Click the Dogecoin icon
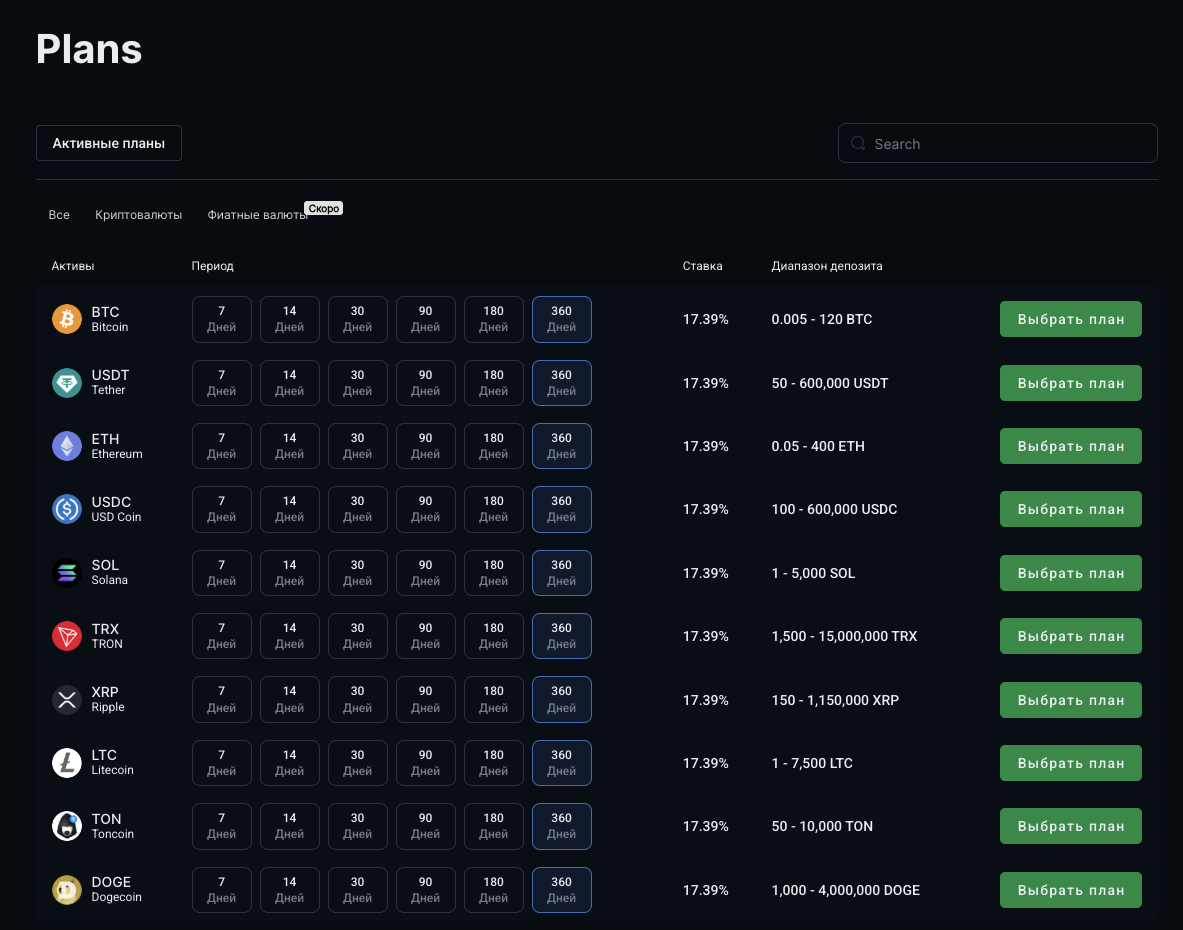The width and height of the screenshot is (1183, 930). 66,890
